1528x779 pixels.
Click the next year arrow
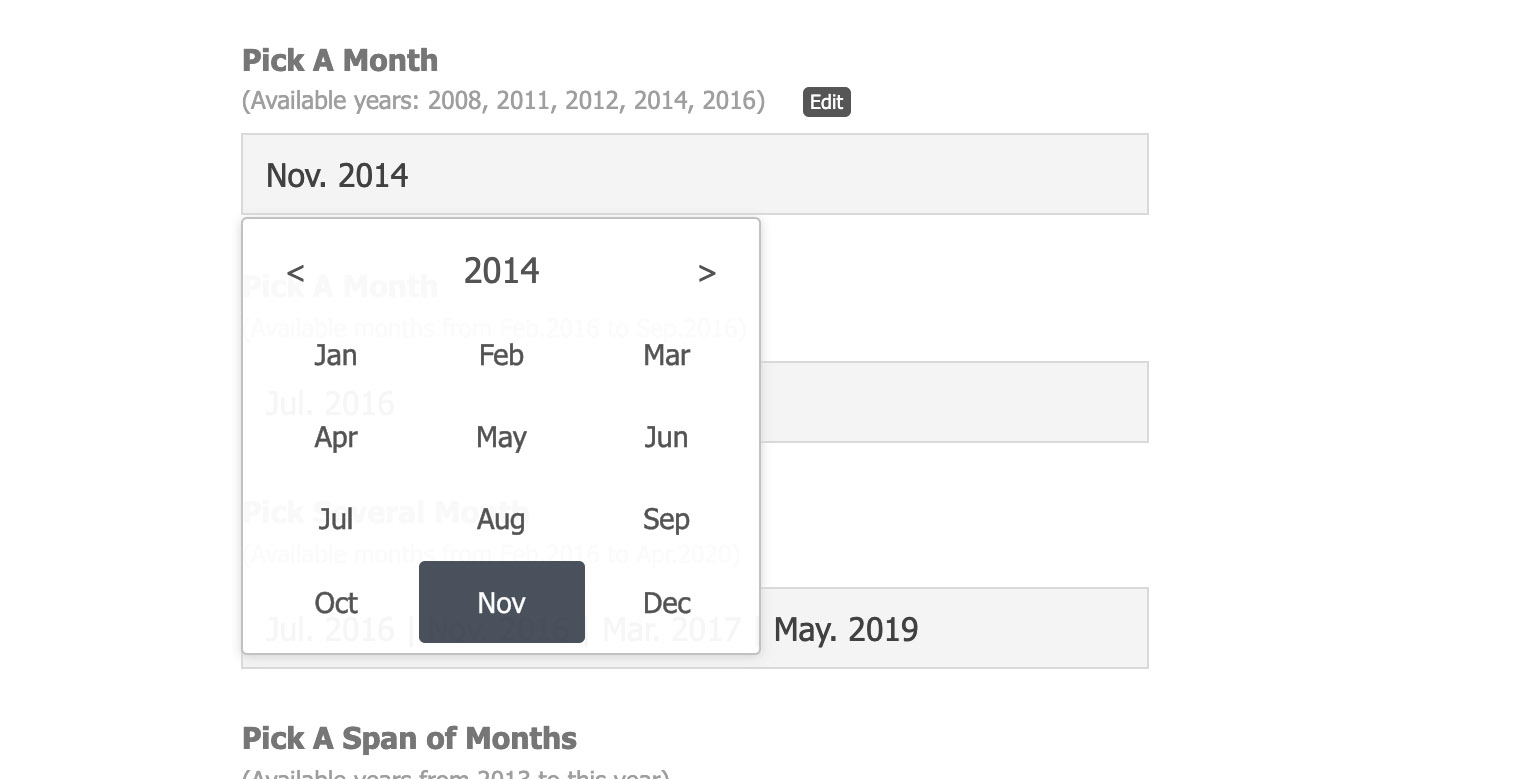pyautogui.click(x=707, y=271)
